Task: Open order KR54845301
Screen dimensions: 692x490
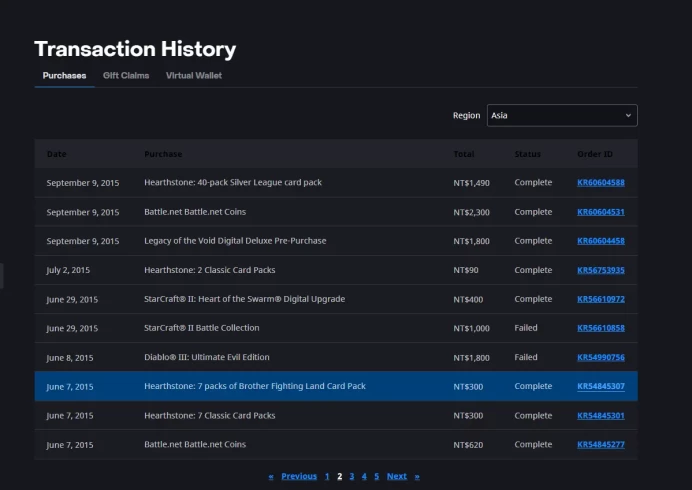Action: 601,415
